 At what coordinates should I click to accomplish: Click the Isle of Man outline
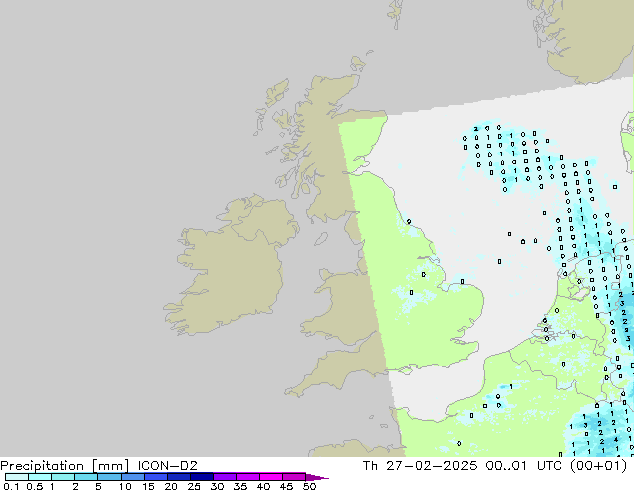click(x=321, y=239)
